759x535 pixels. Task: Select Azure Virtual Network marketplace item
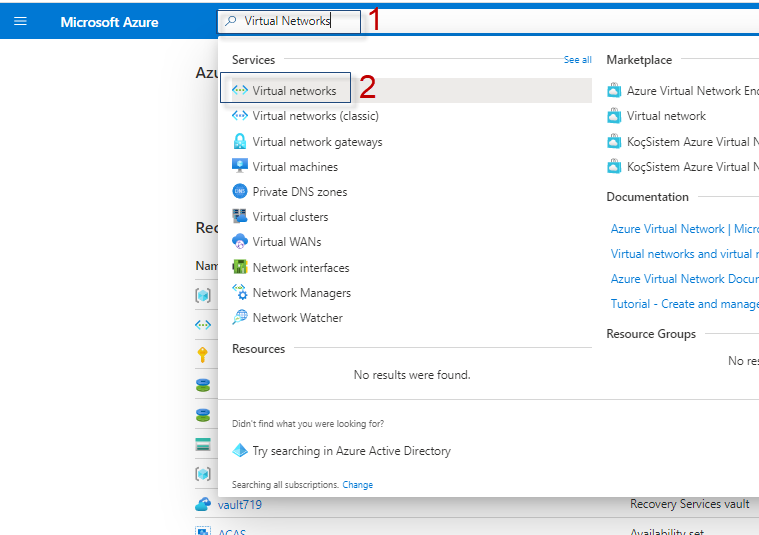[x=693, y=91]
